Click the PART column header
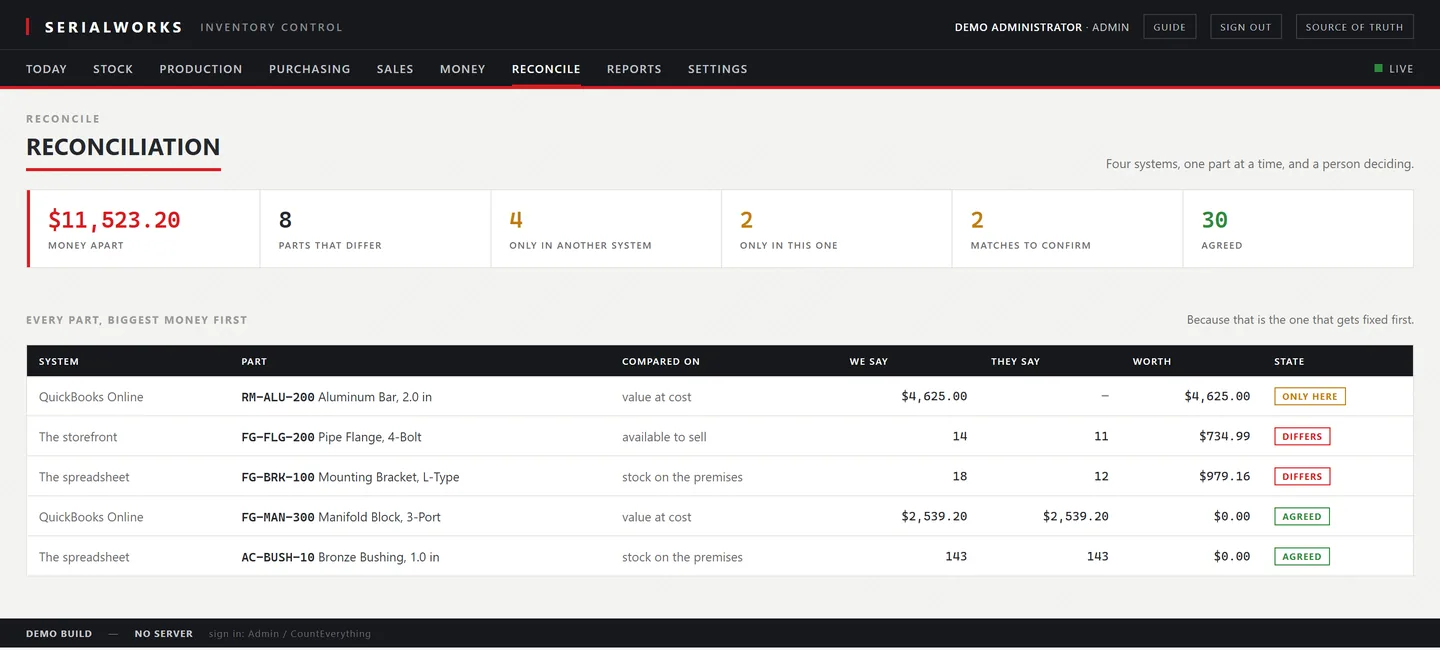The width and height of the screenshot is (1440, 650). coord(254,361)
